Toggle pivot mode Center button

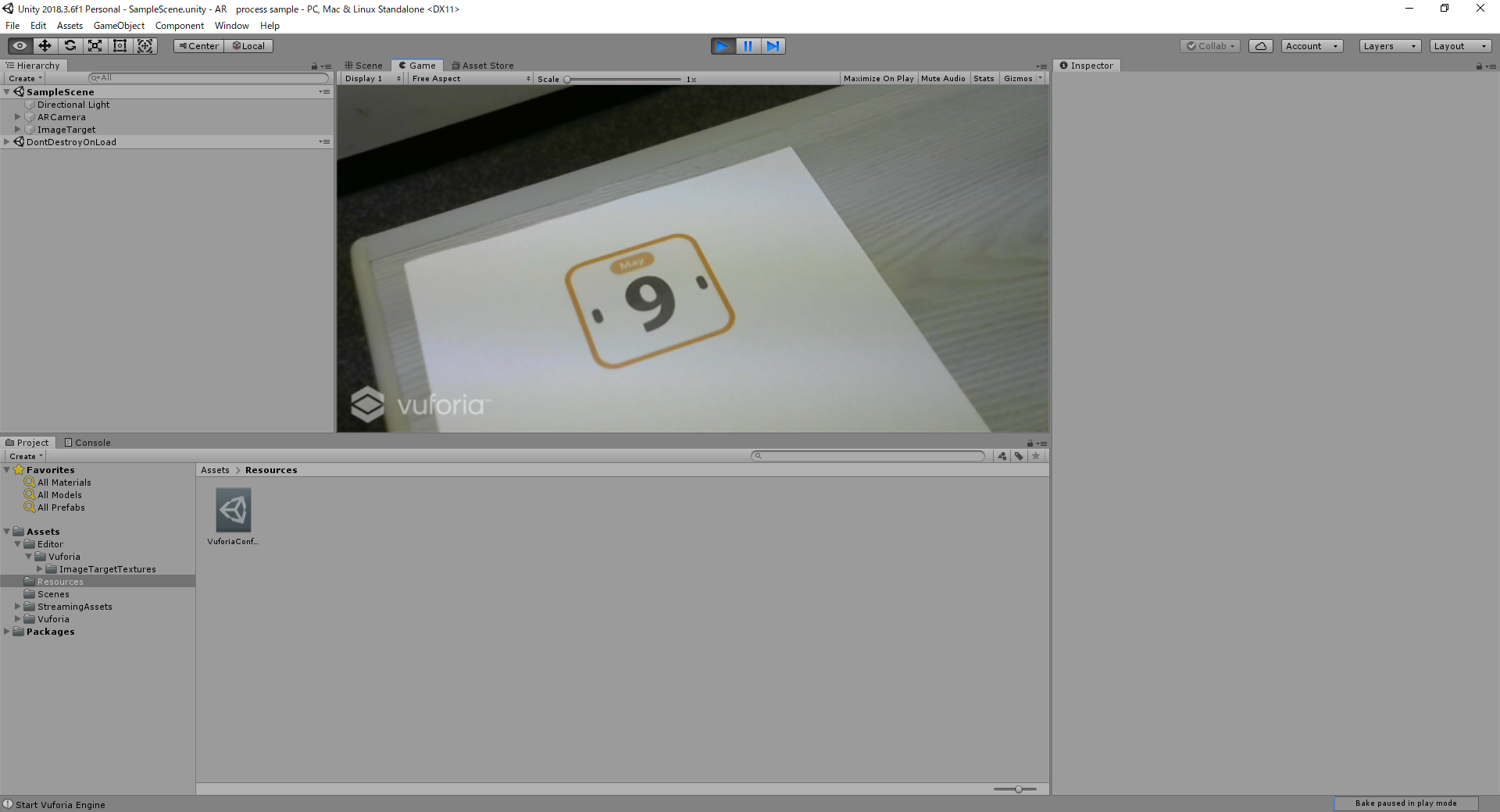pos(198,46)
